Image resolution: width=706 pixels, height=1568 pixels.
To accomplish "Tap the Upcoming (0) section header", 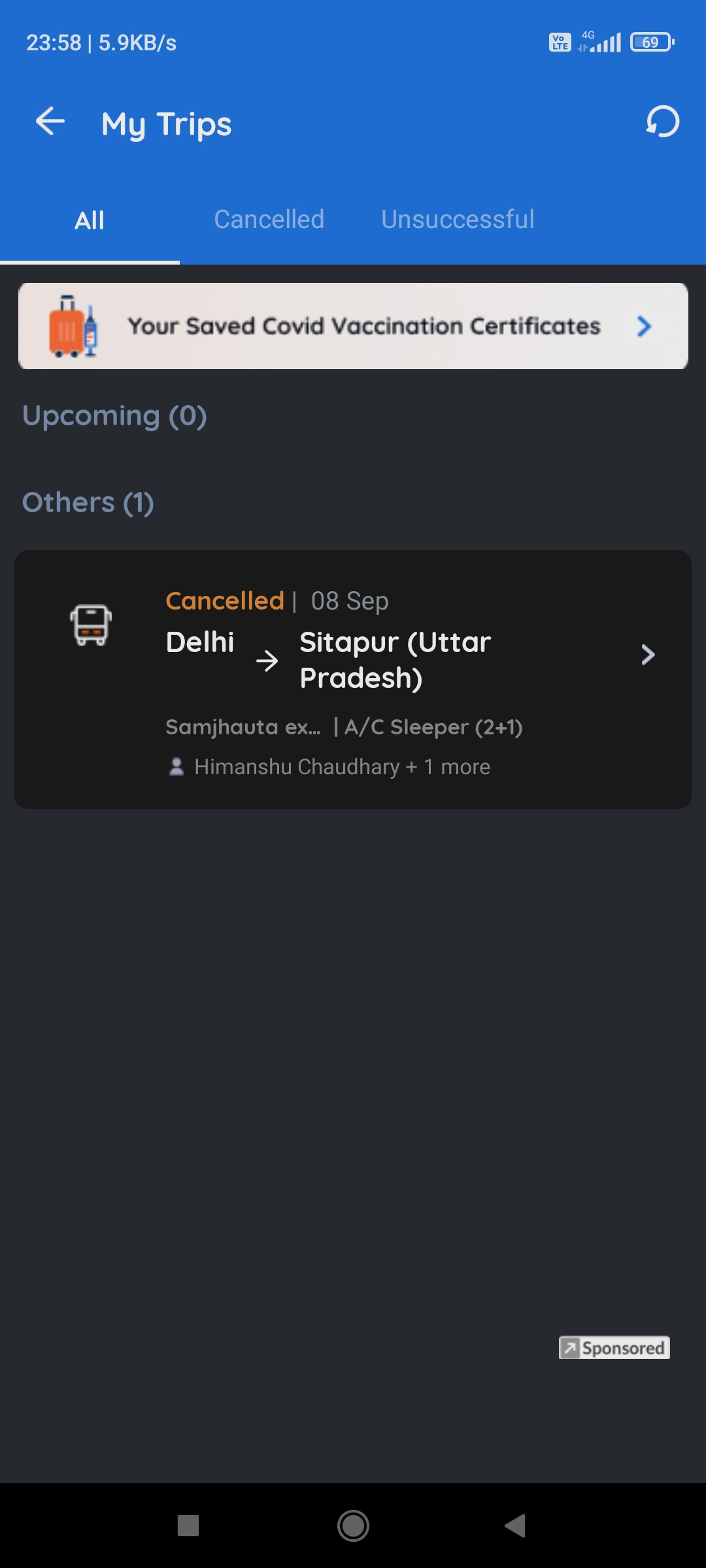I will pyautogui.click(x=115, y=416).
